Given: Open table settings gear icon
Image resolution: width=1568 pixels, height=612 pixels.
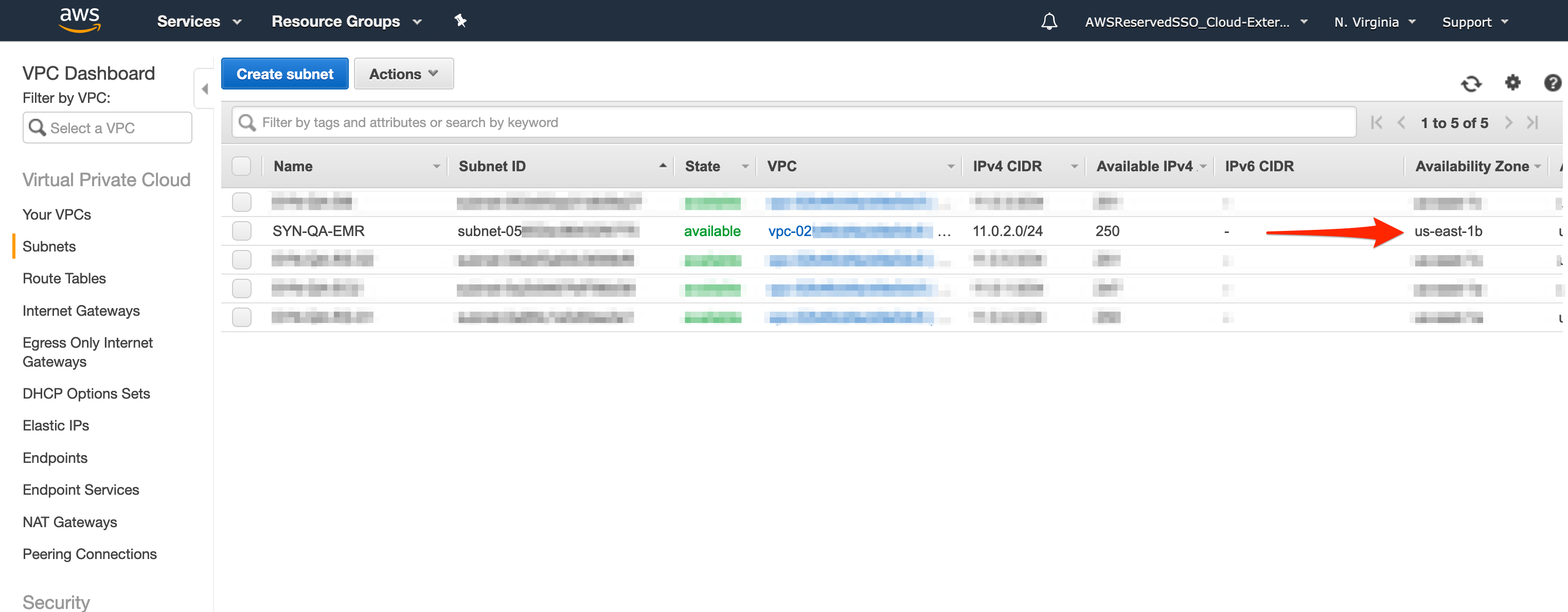Looking at the screenshot, I should (x=1512, y=82).
